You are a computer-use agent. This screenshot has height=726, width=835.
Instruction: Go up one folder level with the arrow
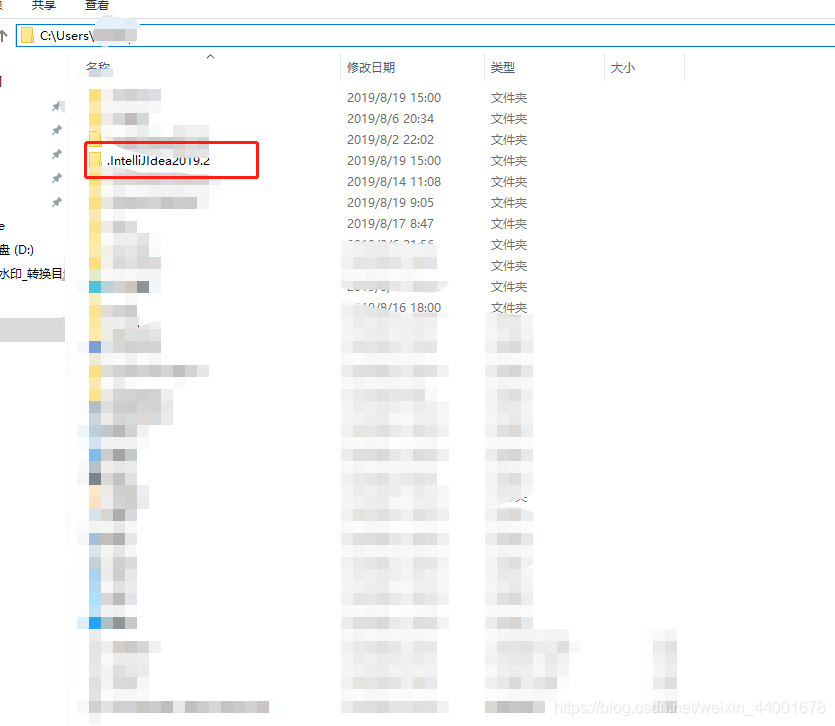coord(4,36)
